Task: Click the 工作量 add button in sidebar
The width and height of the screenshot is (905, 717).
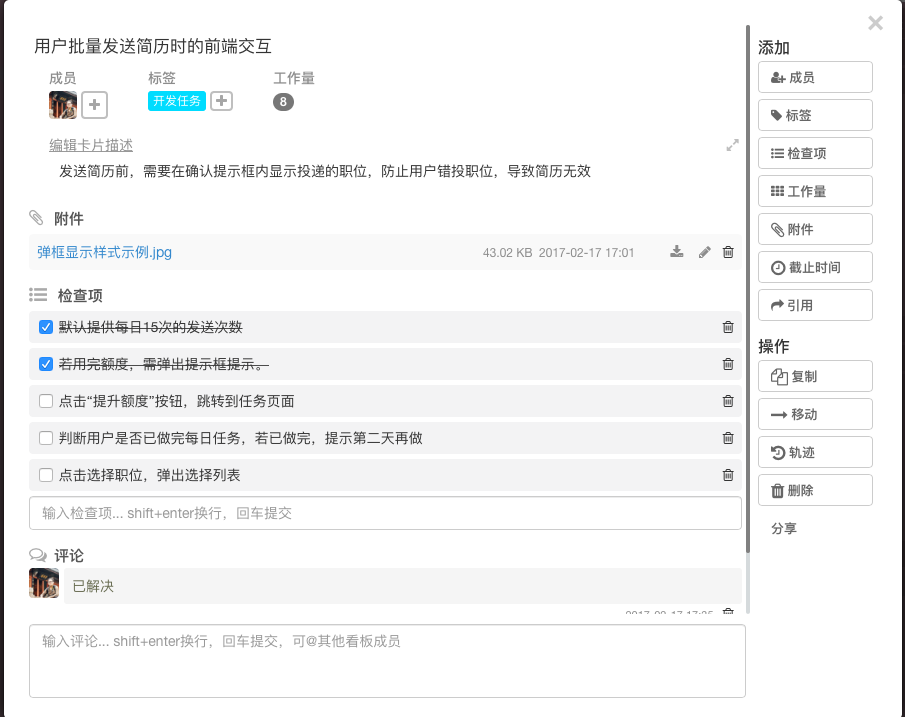Action: coord(815,191)
